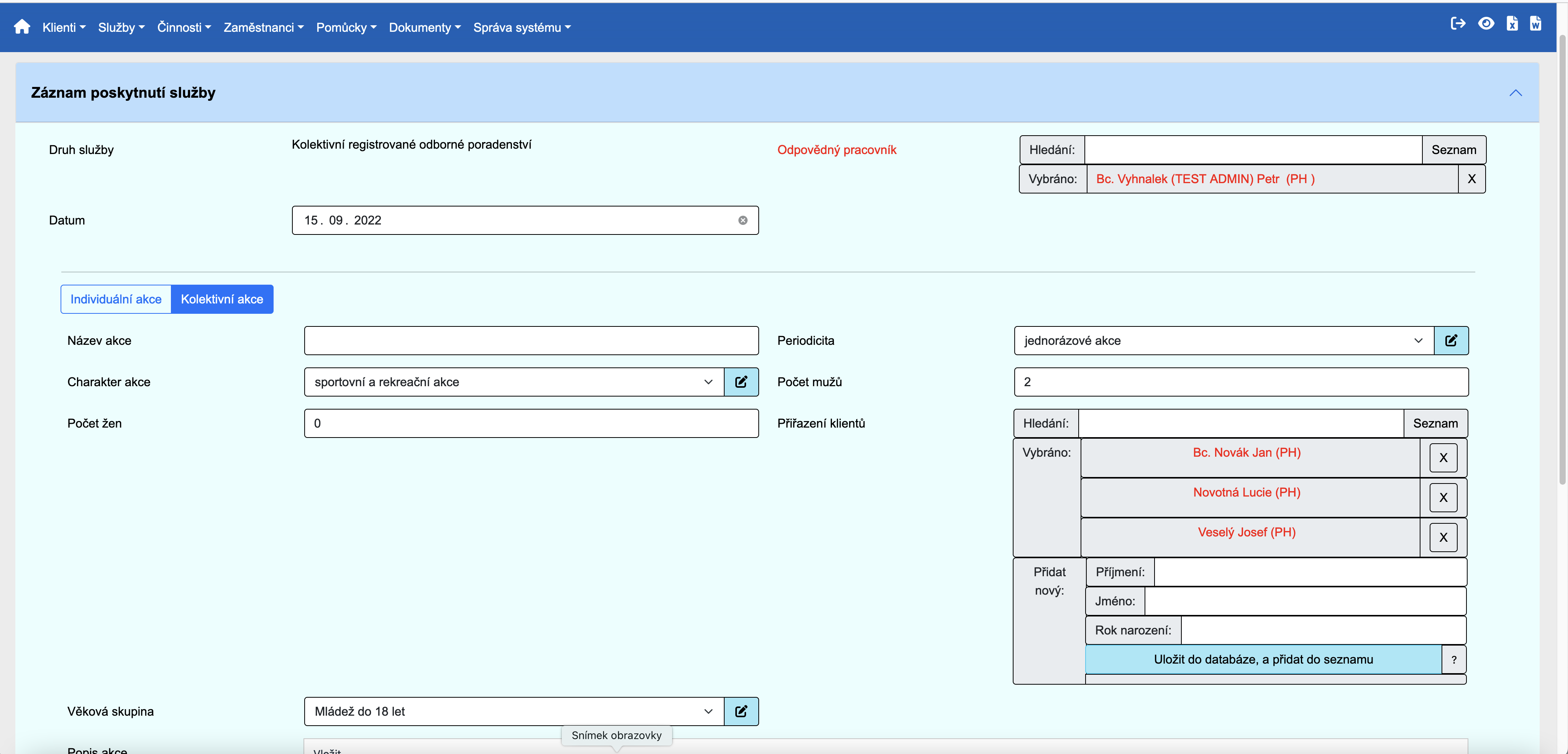The image size is (1568, 754).
Task: Clear the Datum field value
Action: (743, 220)
